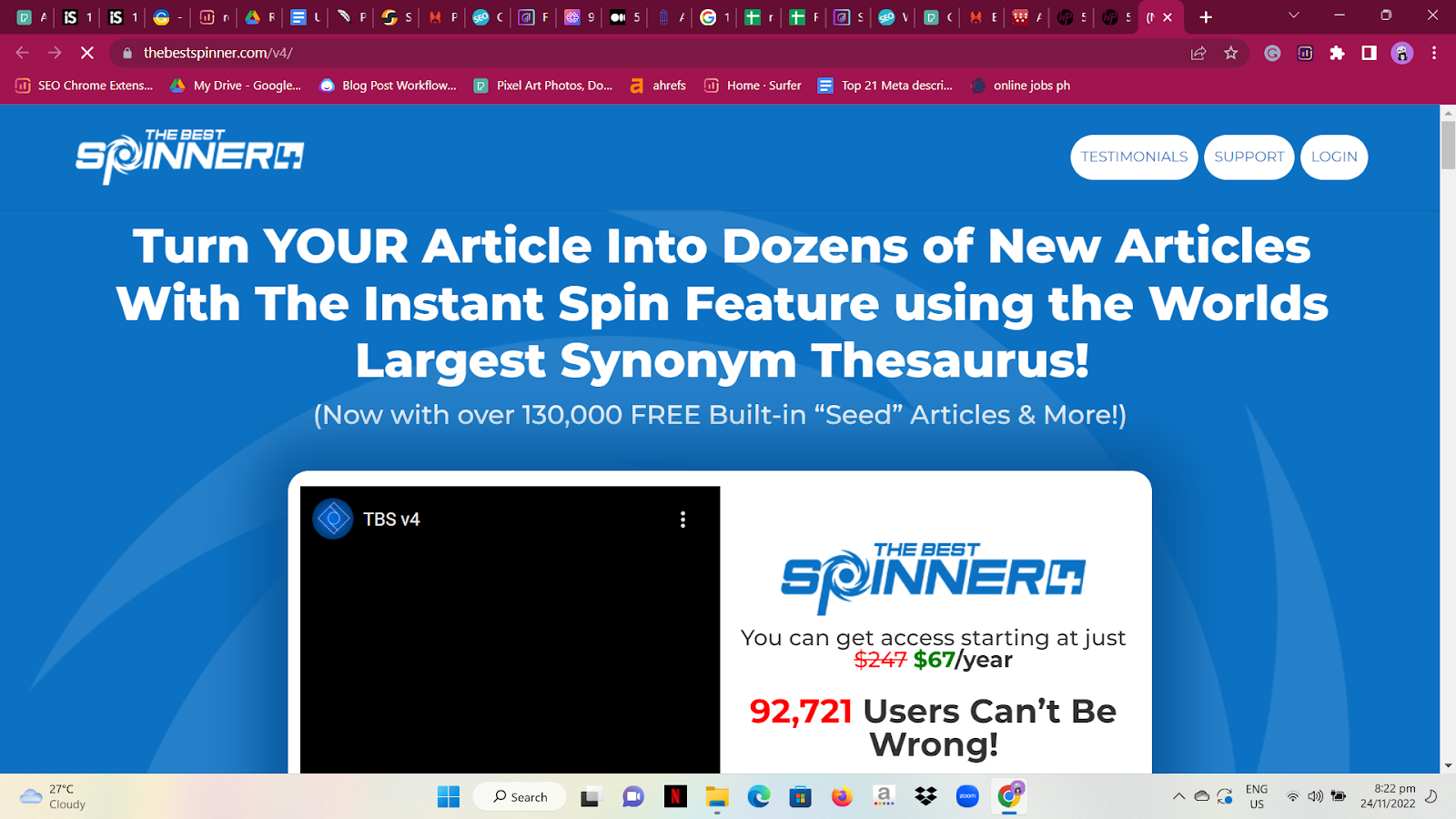1456x819 pixels.
Task: Open Amazon from the taskbar
Action: point(884,797)
